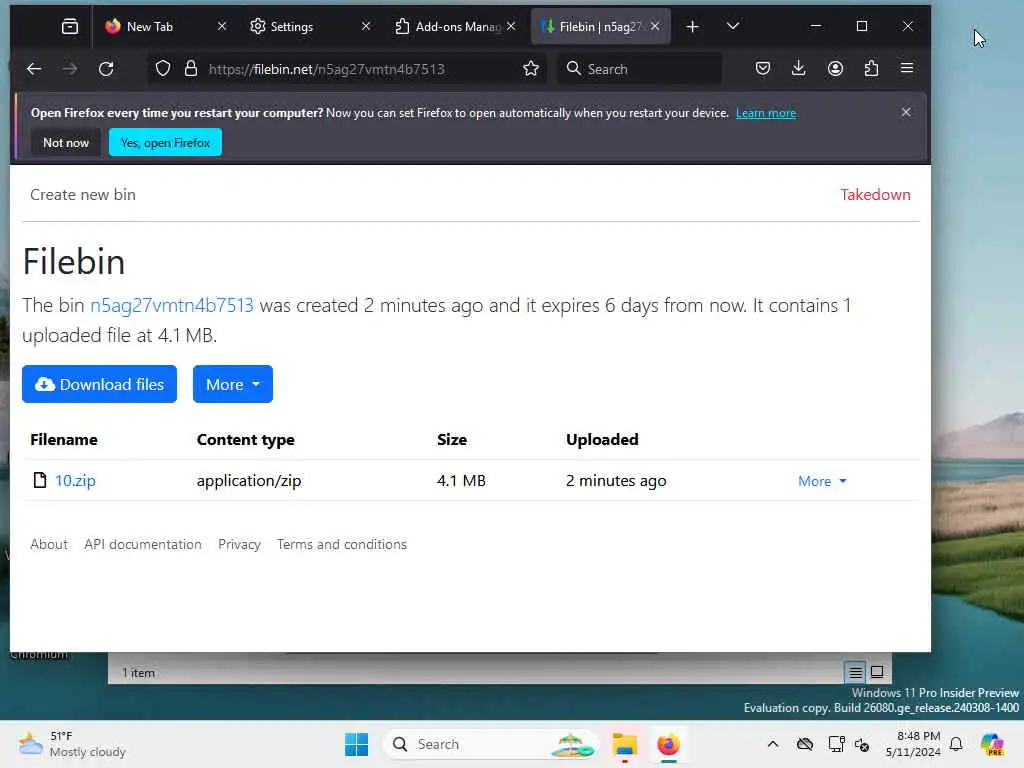This screenshot has height=768, width=1024.
Task: Open the Copilot preview icon
Action: pos(992,744)
